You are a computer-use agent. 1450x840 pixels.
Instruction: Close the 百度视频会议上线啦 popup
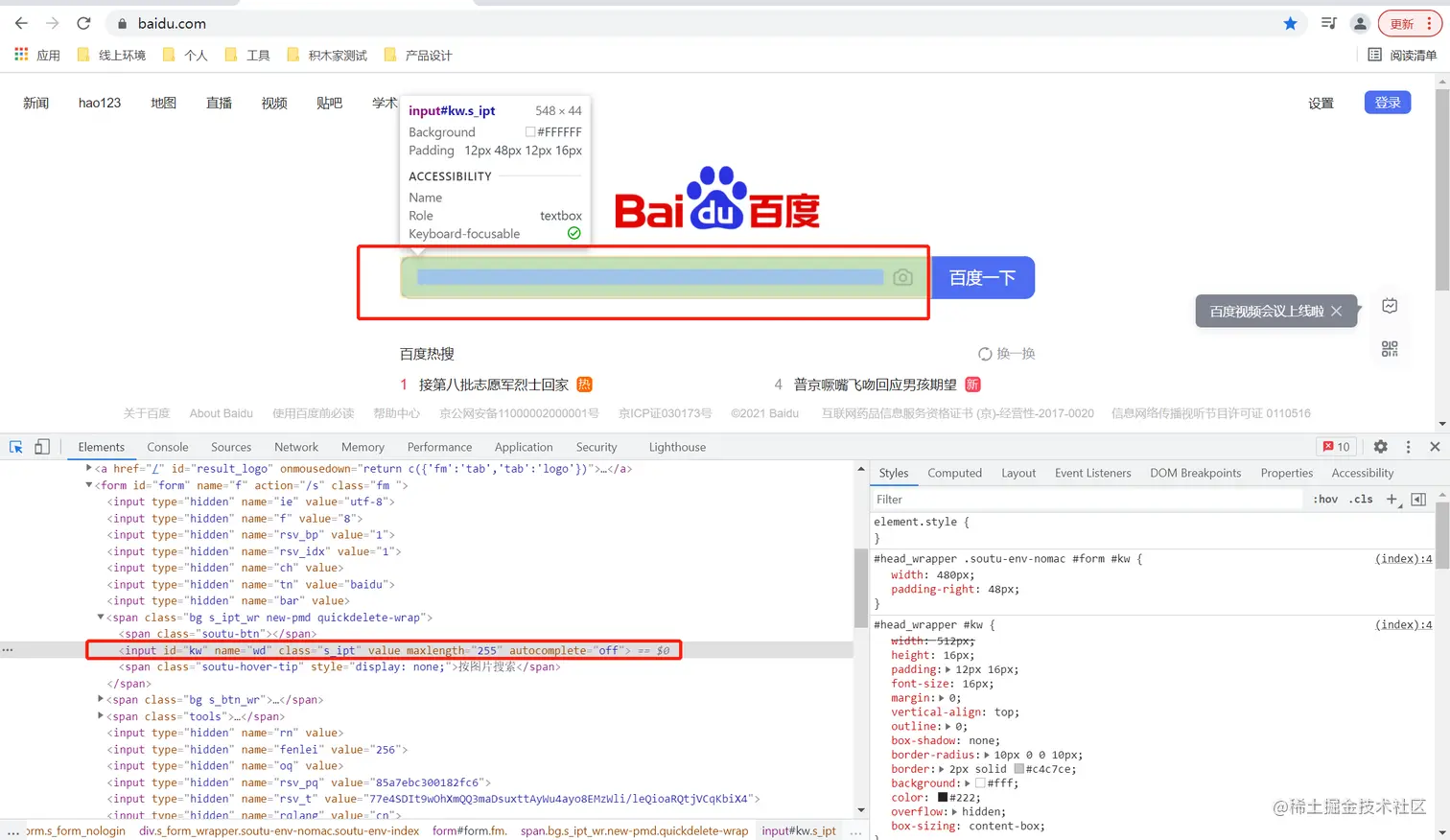click(1336, 311)
